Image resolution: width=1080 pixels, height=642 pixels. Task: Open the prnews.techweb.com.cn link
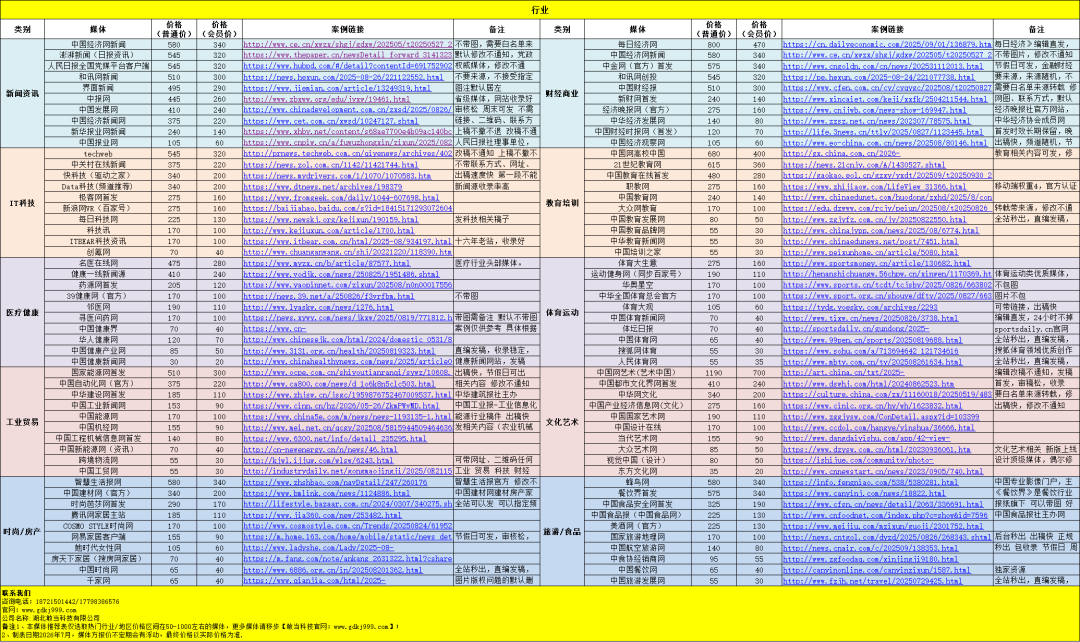click(x=347, y=154)
